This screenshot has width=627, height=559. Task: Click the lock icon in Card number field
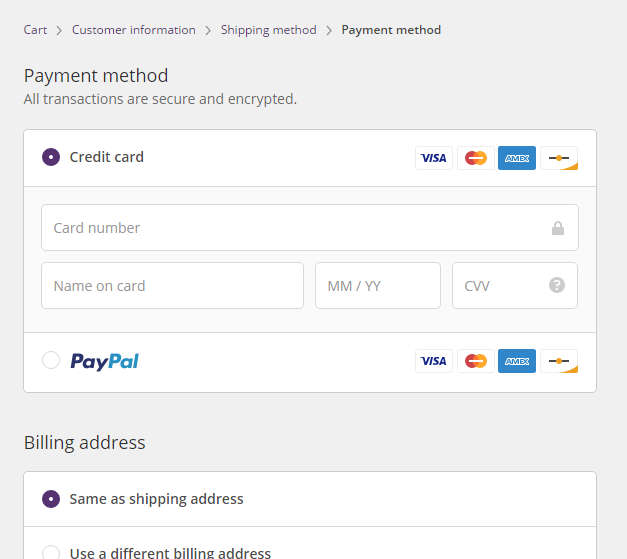tap(557, 228)
